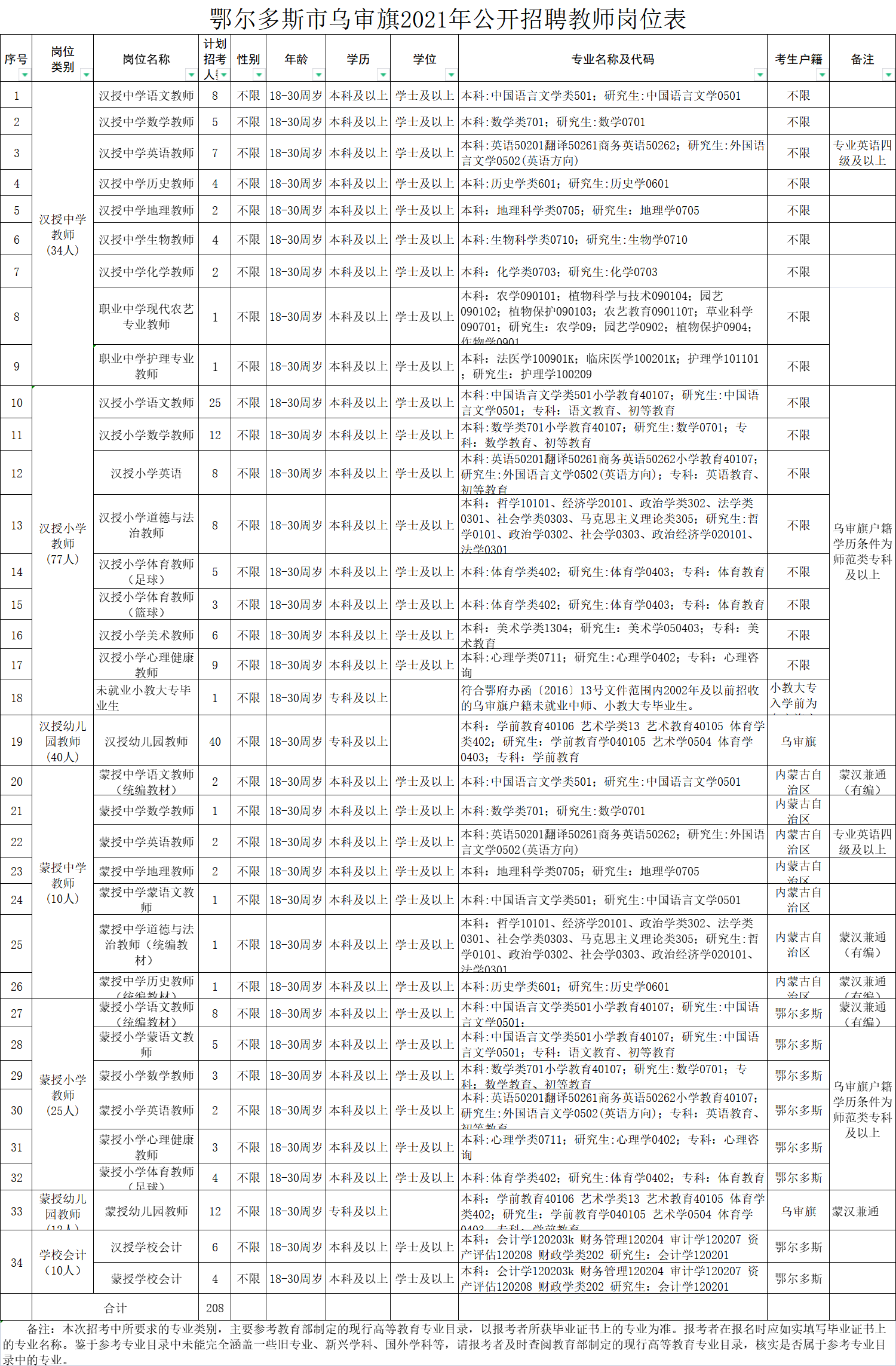Select the cell 蒙授小学数学教师
Viewport: 896px width, 1366px height.
click(x=146, y=1076)
